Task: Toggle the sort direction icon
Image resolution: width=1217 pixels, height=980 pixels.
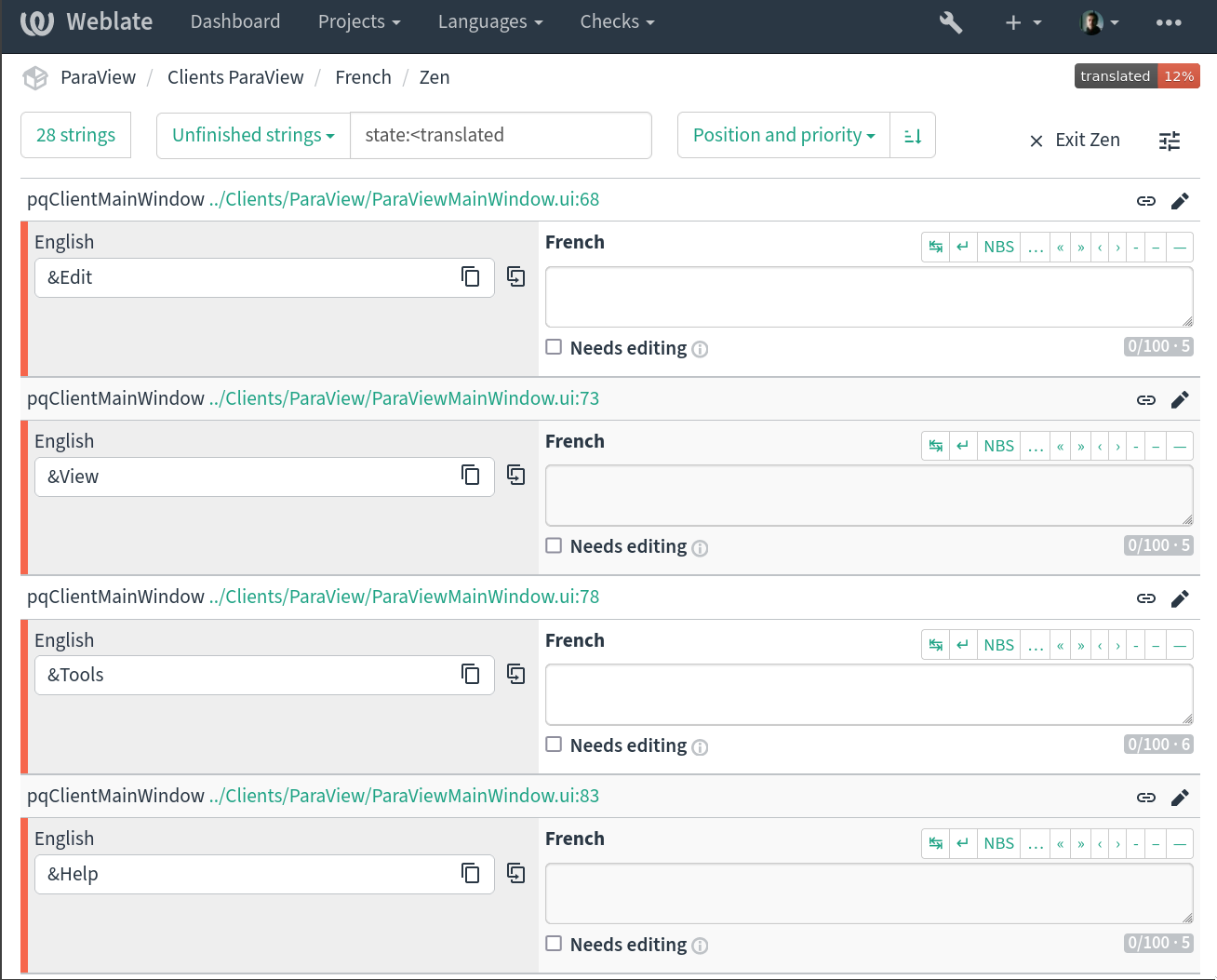Action: [x=913, y=136]
